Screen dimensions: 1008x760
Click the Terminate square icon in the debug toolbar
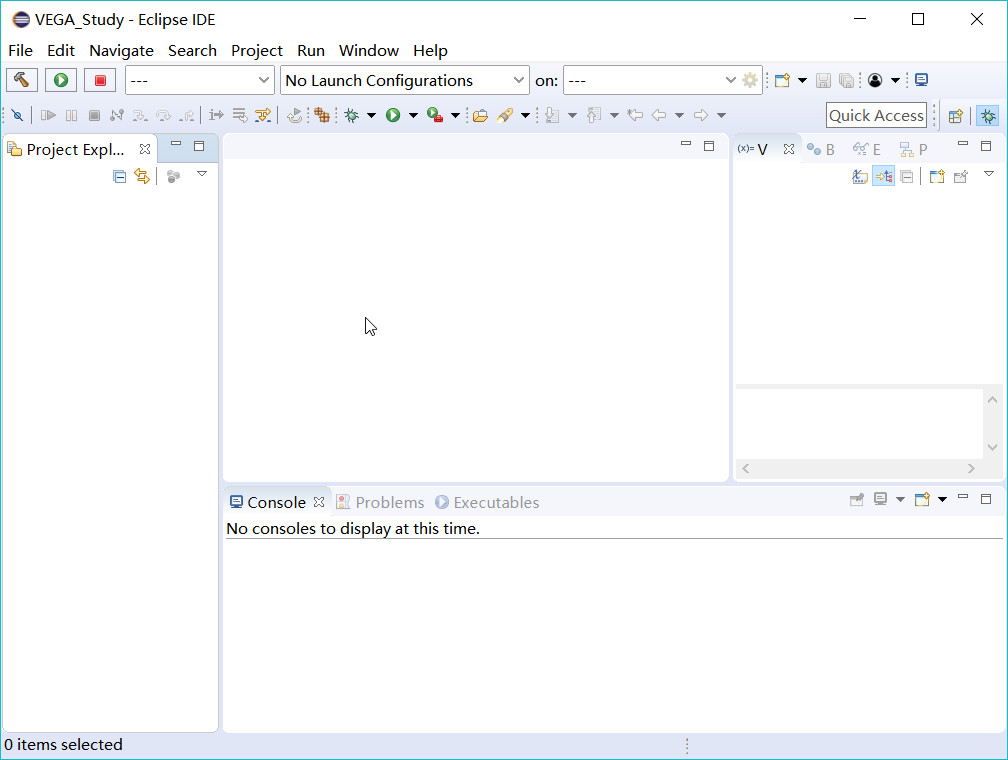[94, 115]
